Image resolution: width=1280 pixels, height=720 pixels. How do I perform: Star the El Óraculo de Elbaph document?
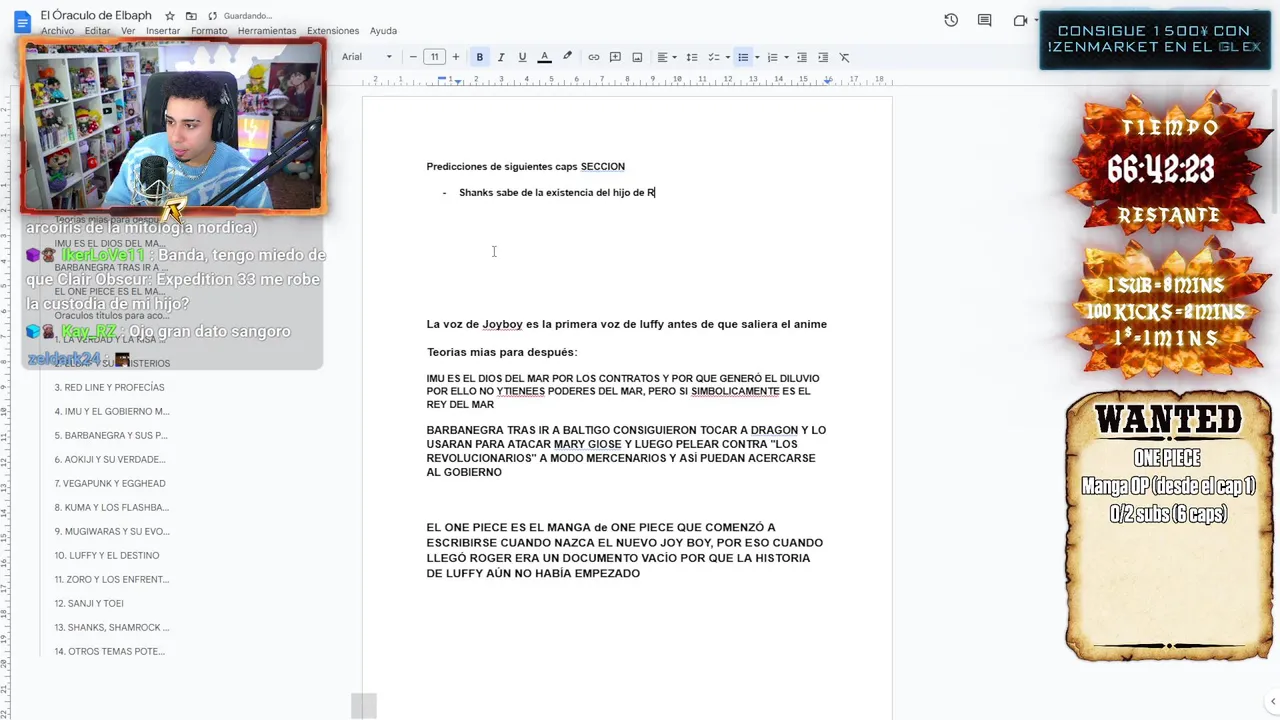170,16
